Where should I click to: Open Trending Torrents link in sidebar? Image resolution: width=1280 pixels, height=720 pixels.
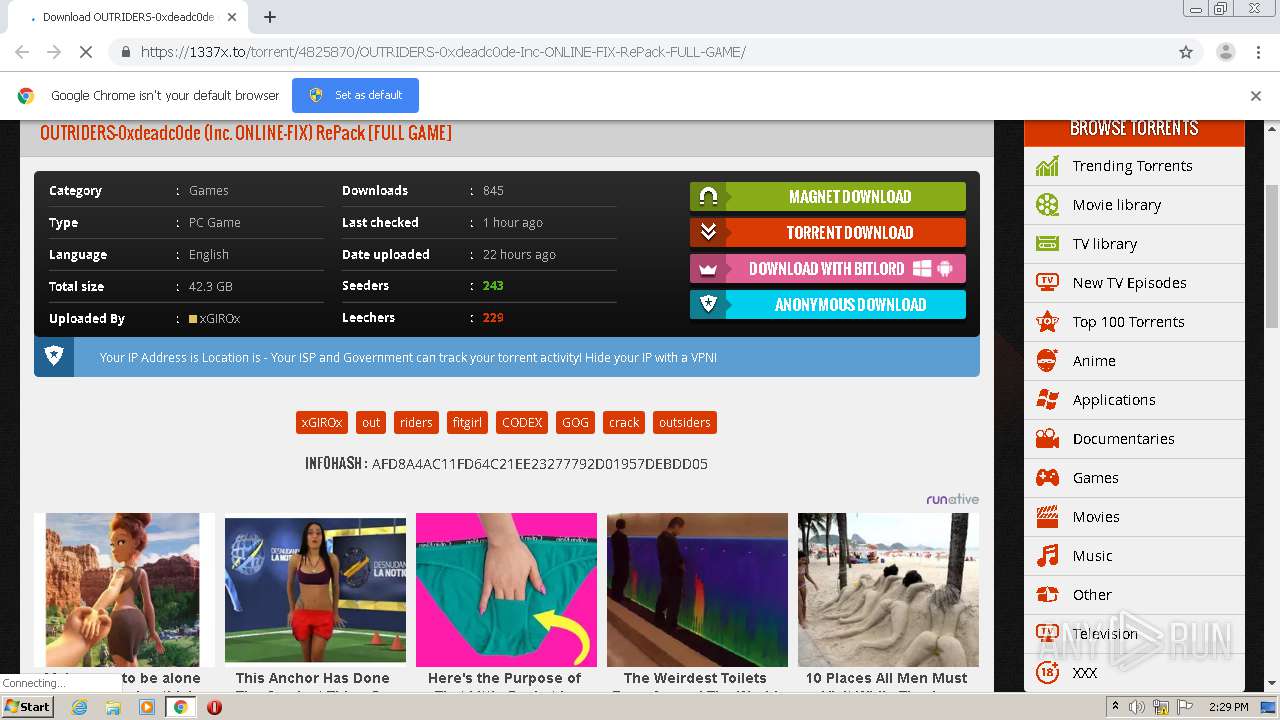[x=1132, y=166]
